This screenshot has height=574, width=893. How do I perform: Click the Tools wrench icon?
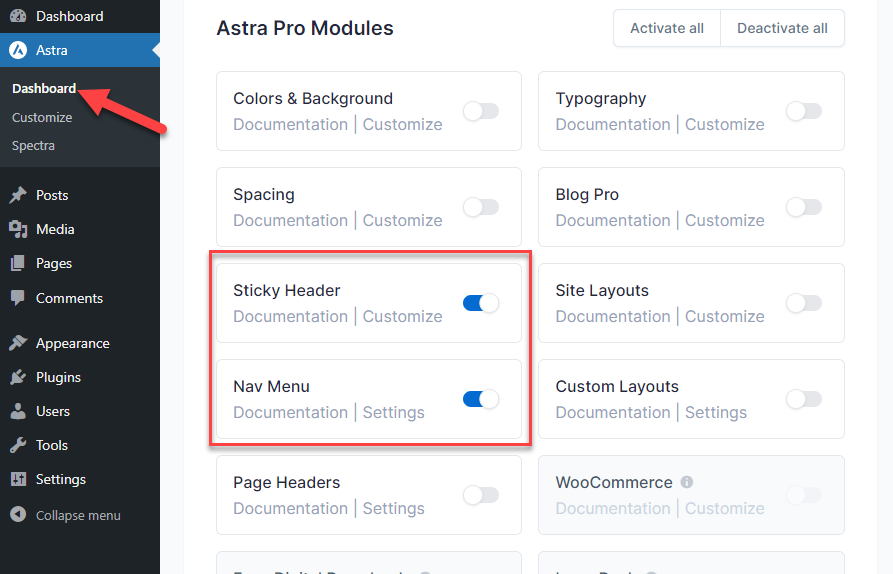tap(18, 445)
